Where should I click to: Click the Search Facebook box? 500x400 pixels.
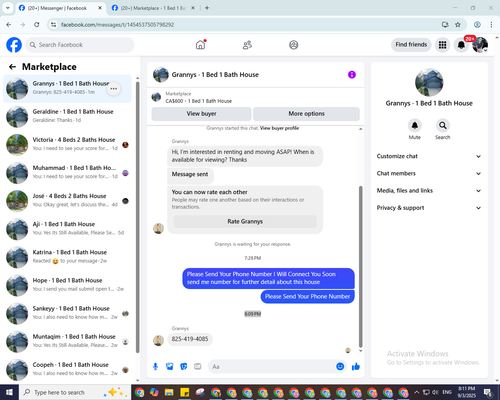pyautogui.click(x=80, y=45)
